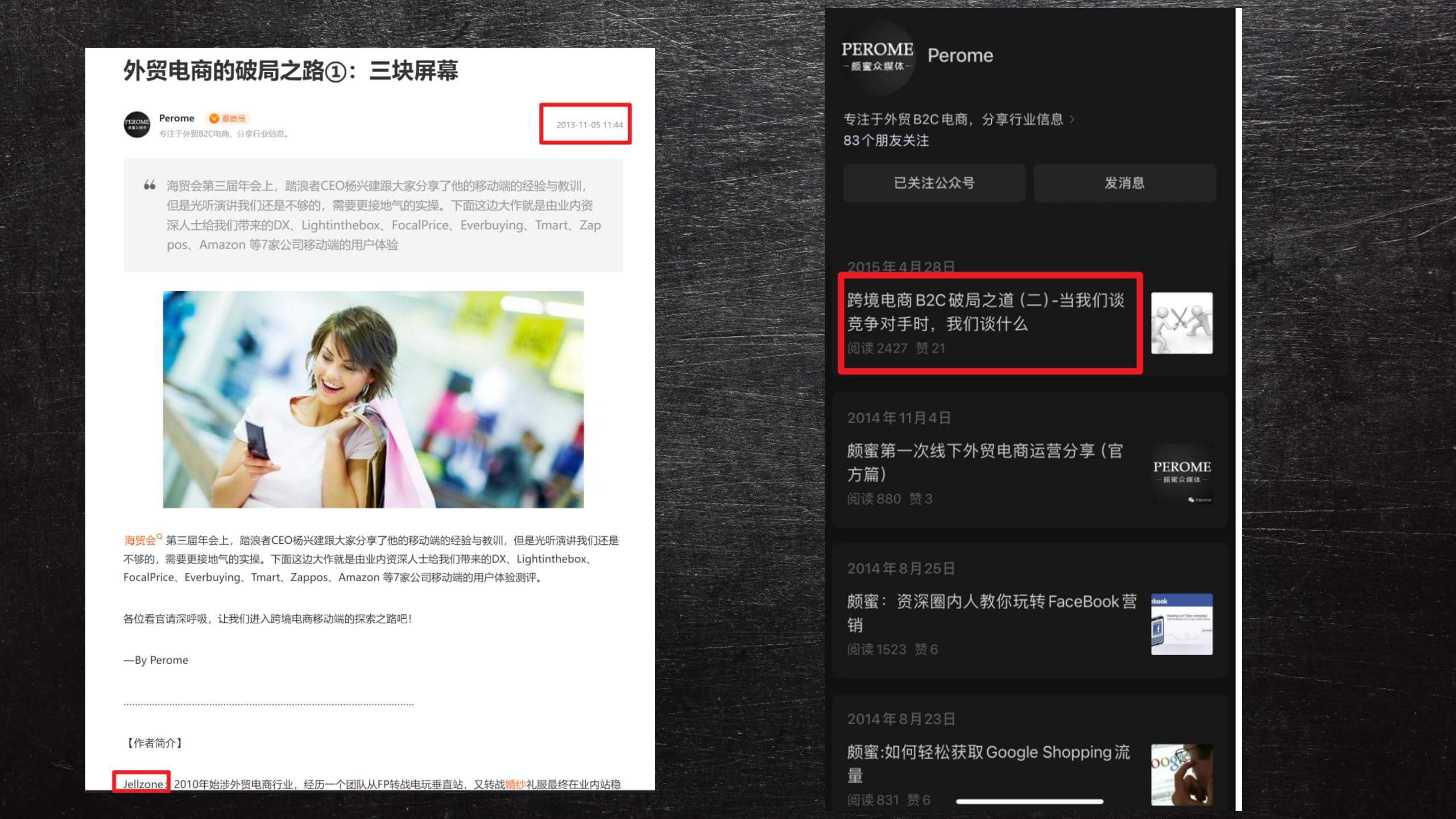Click the Facebook thumbnail image
1456x819 pixels.
click(x=1182, y=624)
